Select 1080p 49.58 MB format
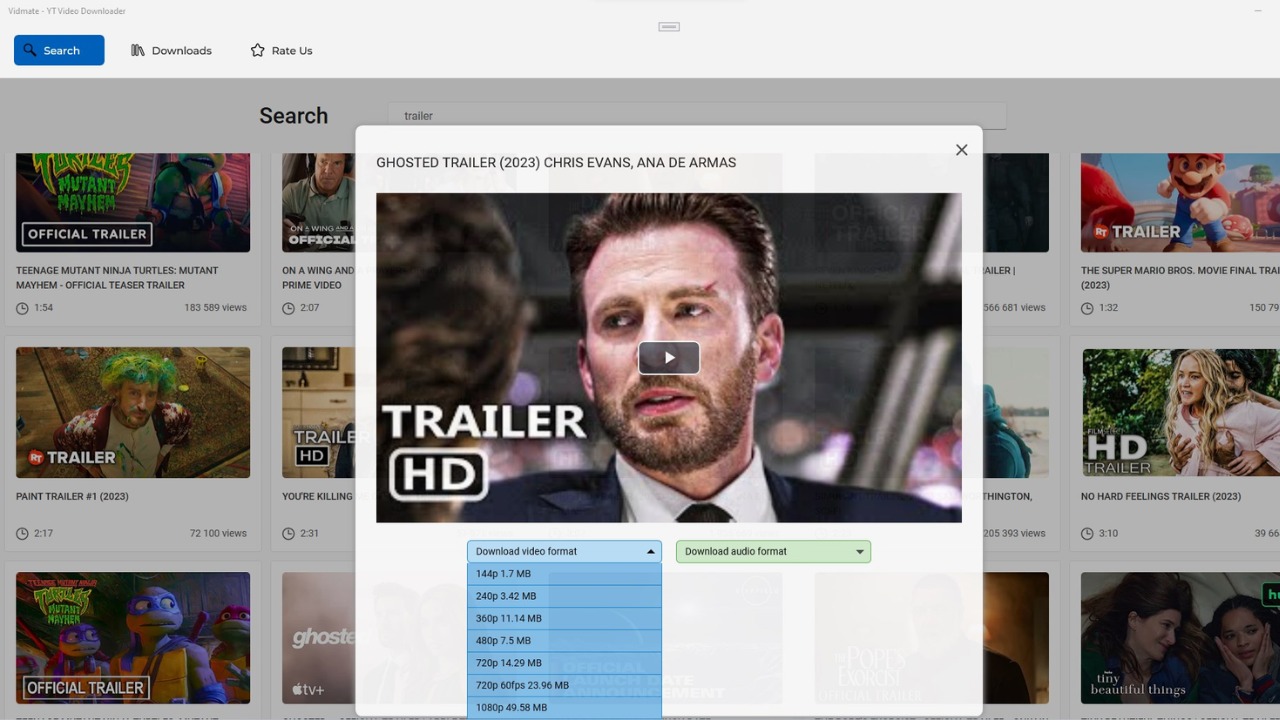The image size is (1280, 720). (564, 707)
